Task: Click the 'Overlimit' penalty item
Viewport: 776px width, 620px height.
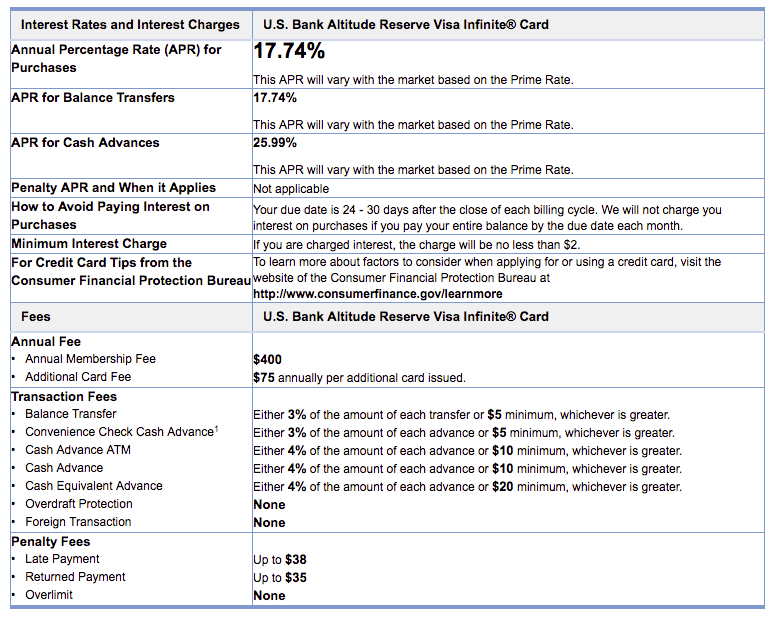Action: coord(49,595)
